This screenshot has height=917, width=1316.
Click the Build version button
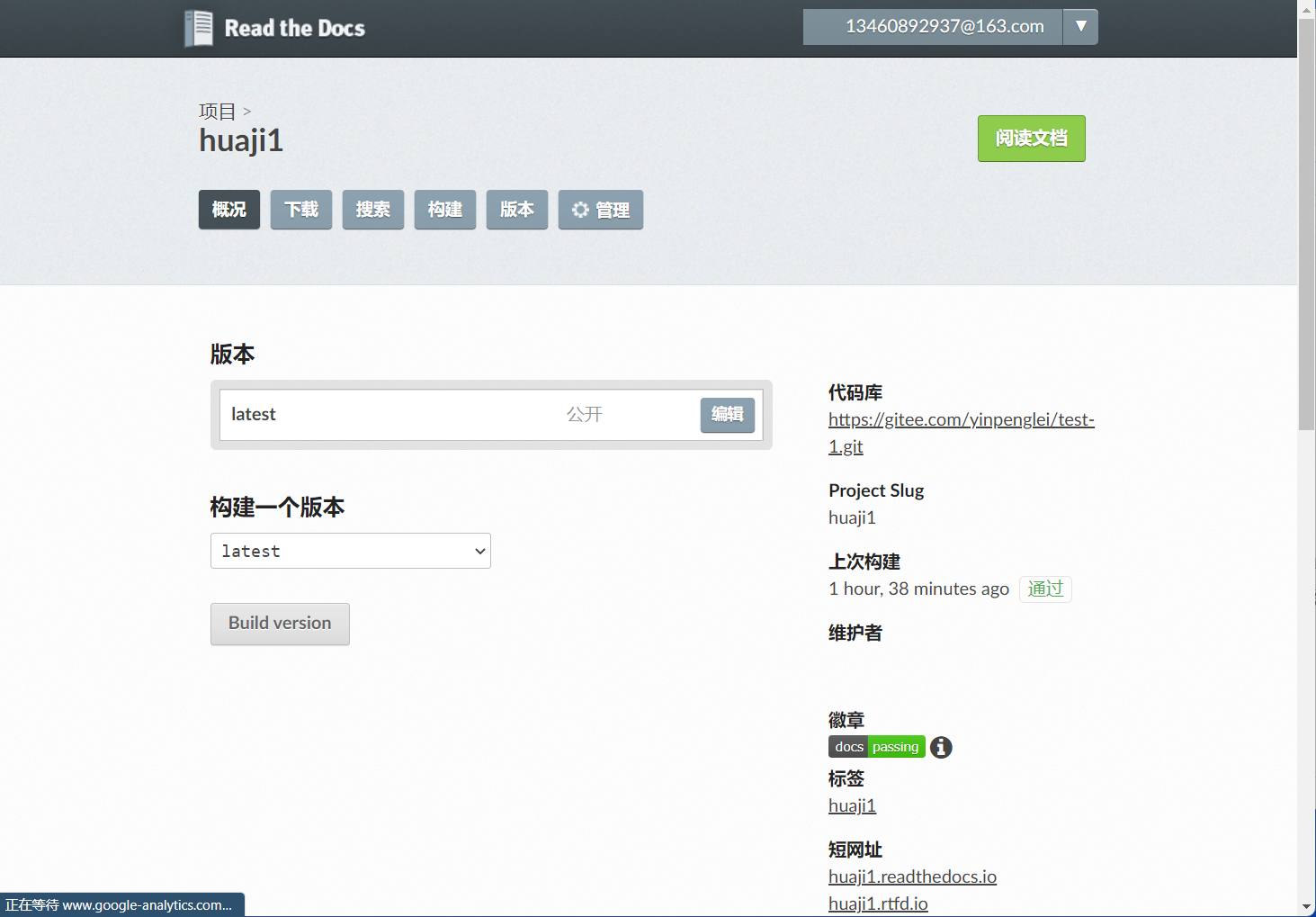280,624
